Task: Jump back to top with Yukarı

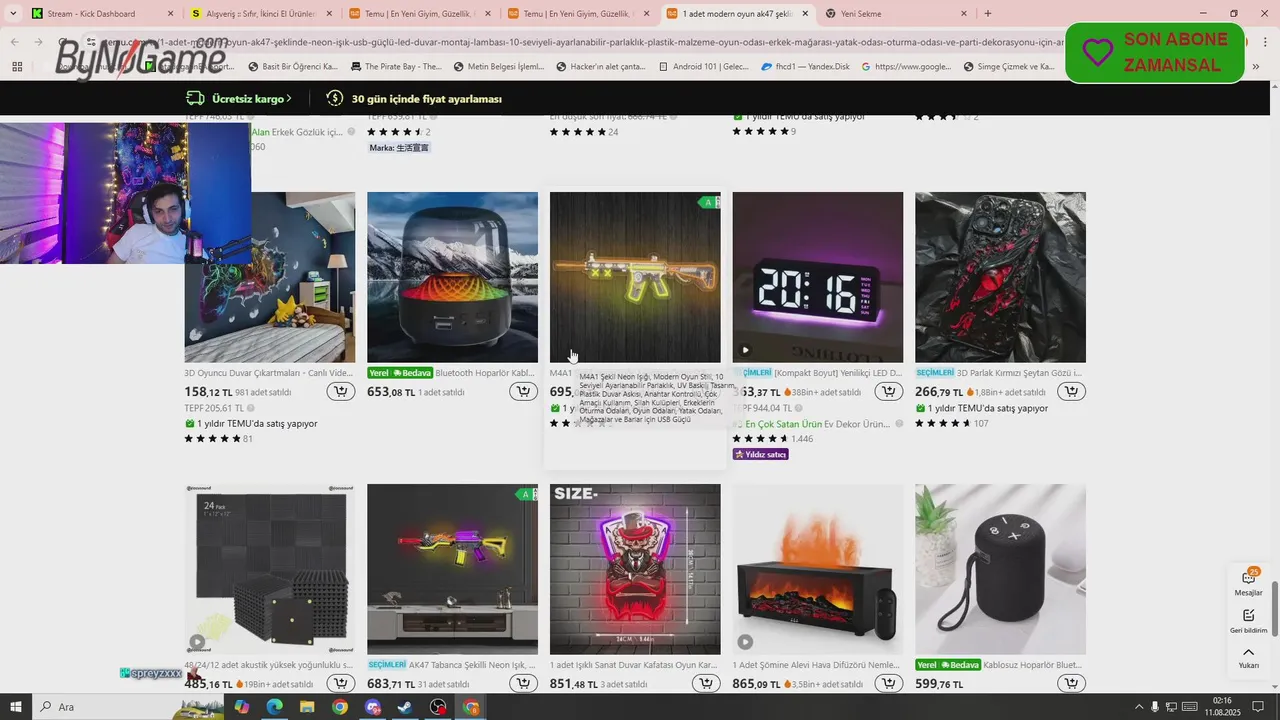Action: click(x=1248, y=657)
